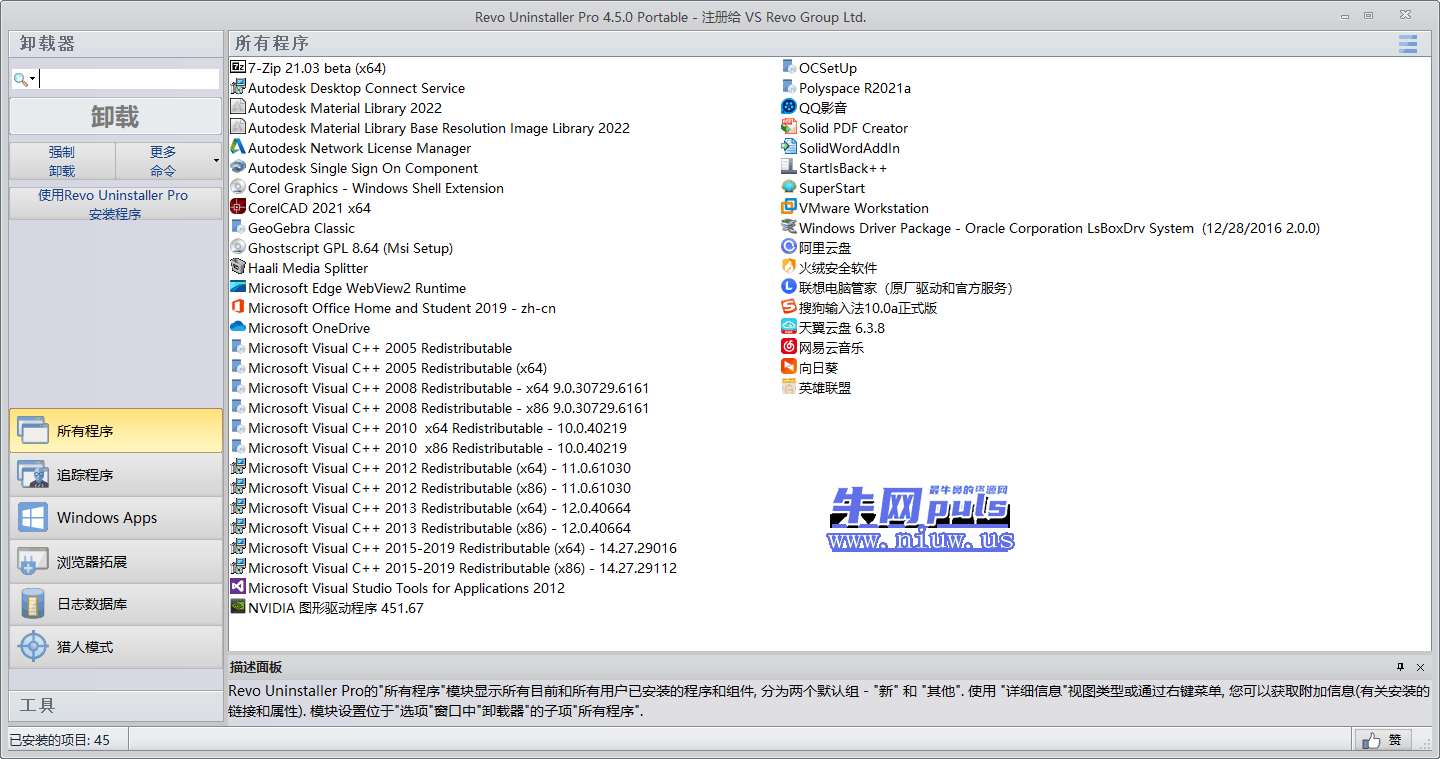The width and height of the screenshot is (1440, 759).
Task: Click the 天翼云盘 6.3.8 icon
Action: click(789, 327)
